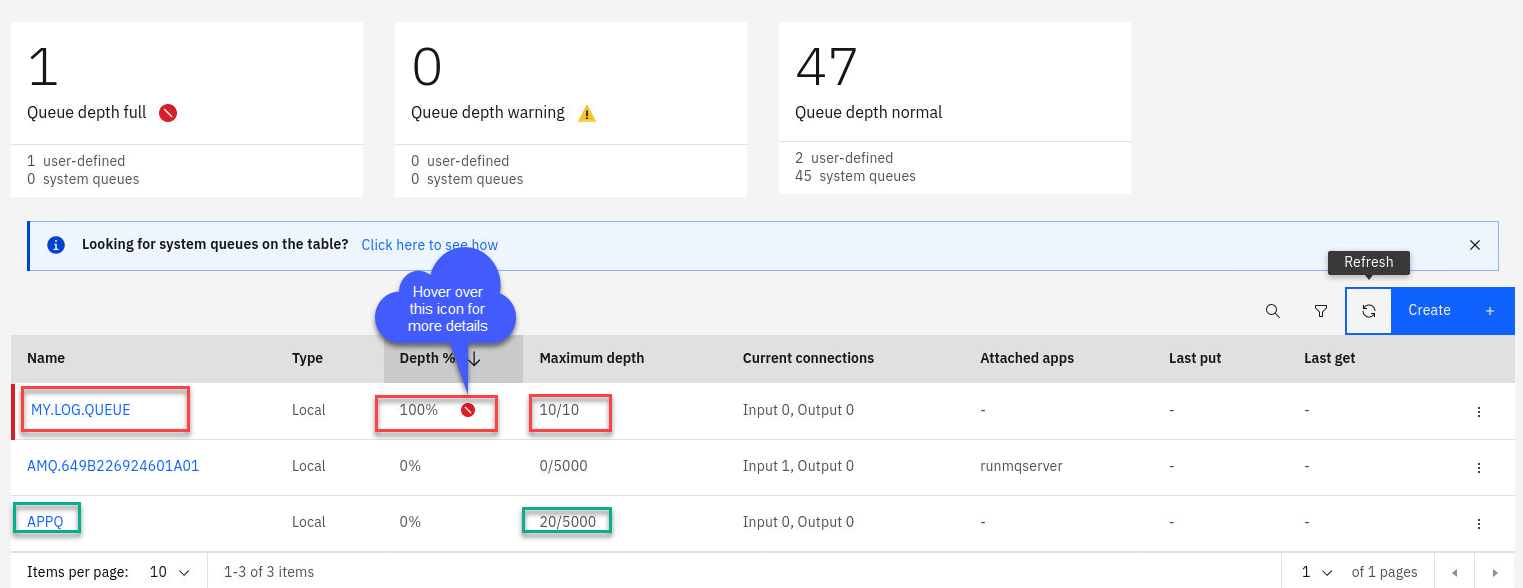
Task: Go to next page arrow
Action: [x=1495, y=572]
